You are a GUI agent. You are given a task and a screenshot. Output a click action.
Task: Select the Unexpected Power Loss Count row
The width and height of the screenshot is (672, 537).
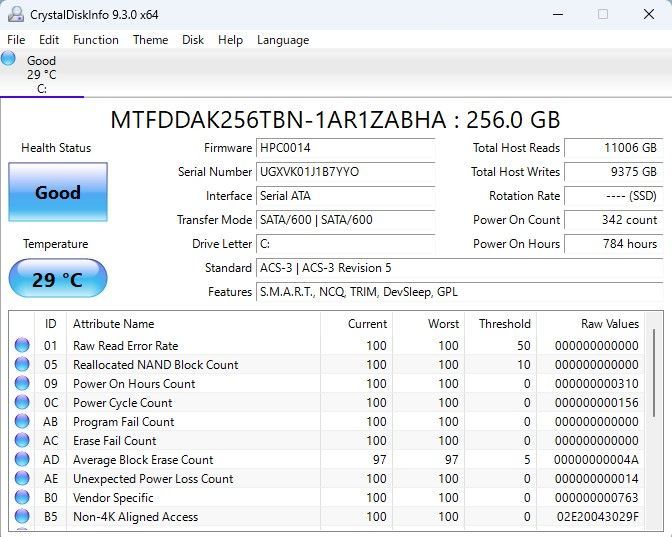(x=327, y=478)
